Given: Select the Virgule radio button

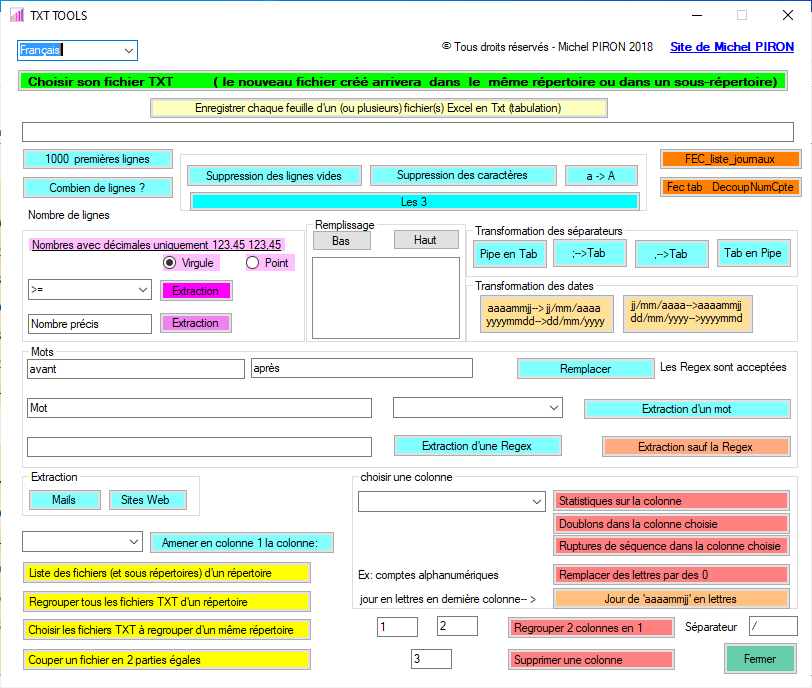Looking at the screenshot, I should click(x=169, y=263).
